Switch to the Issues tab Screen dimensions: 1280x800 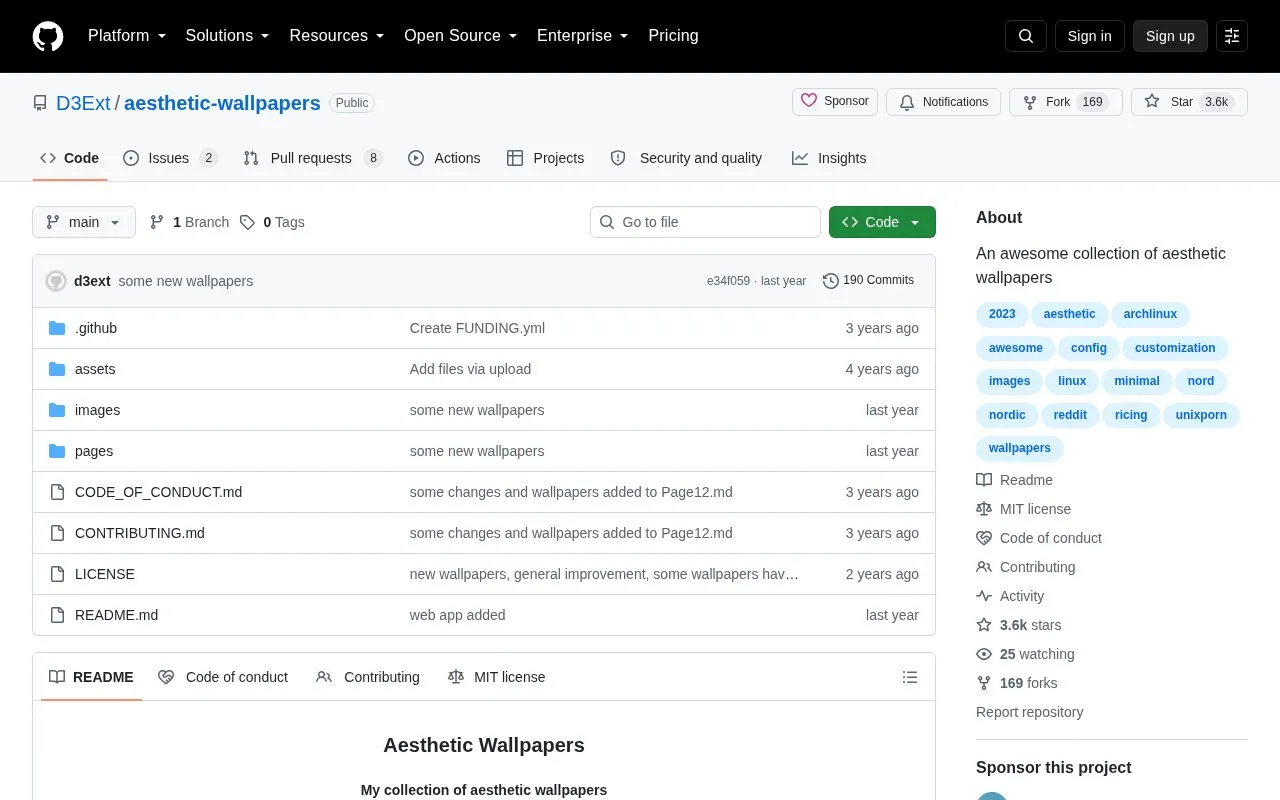170,158
